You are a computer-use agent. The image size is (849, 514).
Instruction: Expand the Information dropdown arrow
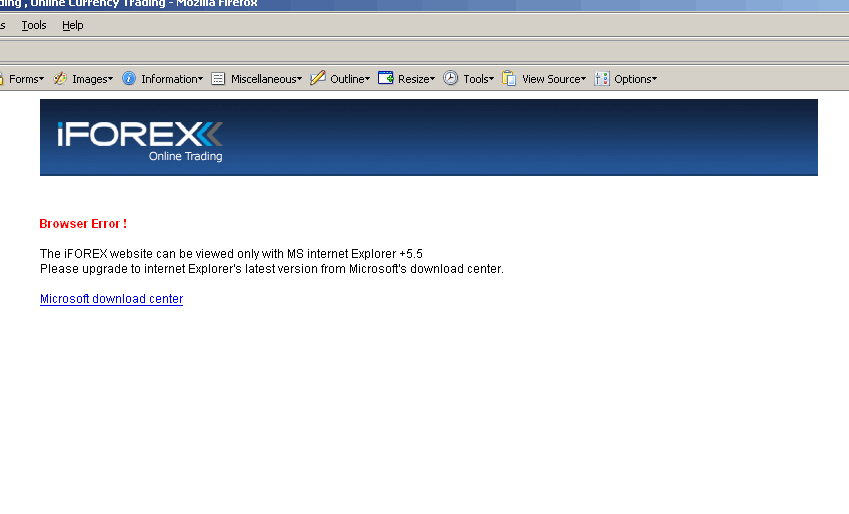pos(200,79)
